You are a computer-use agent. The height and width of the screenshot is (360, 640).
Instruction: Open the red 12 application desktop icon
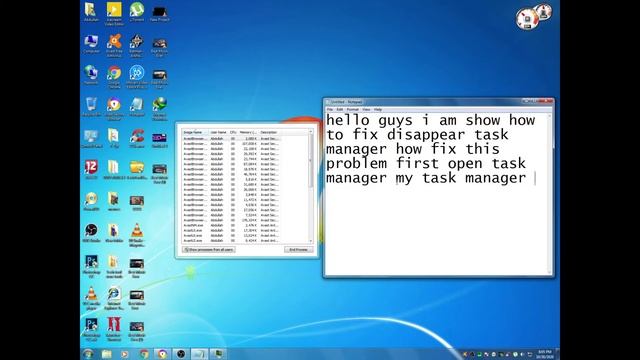(91, 170)
